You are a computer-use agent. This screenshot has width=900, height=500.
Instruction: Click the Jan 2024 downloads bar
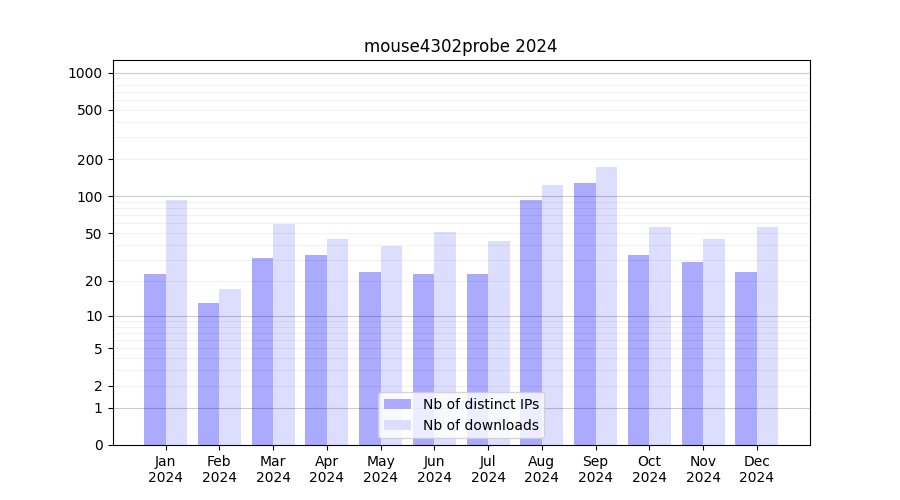pyautogui.click(x=176, y=322)
